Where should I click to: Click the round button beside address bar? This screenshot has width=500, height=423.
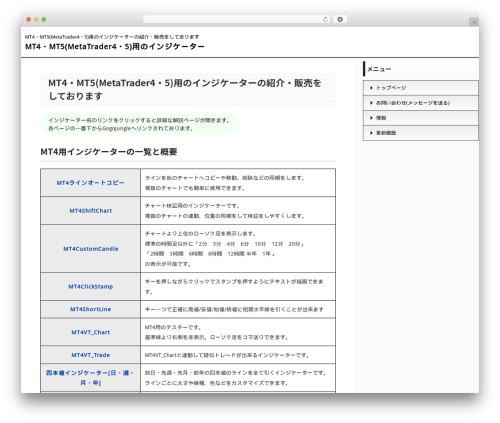(x=340, y=19)
